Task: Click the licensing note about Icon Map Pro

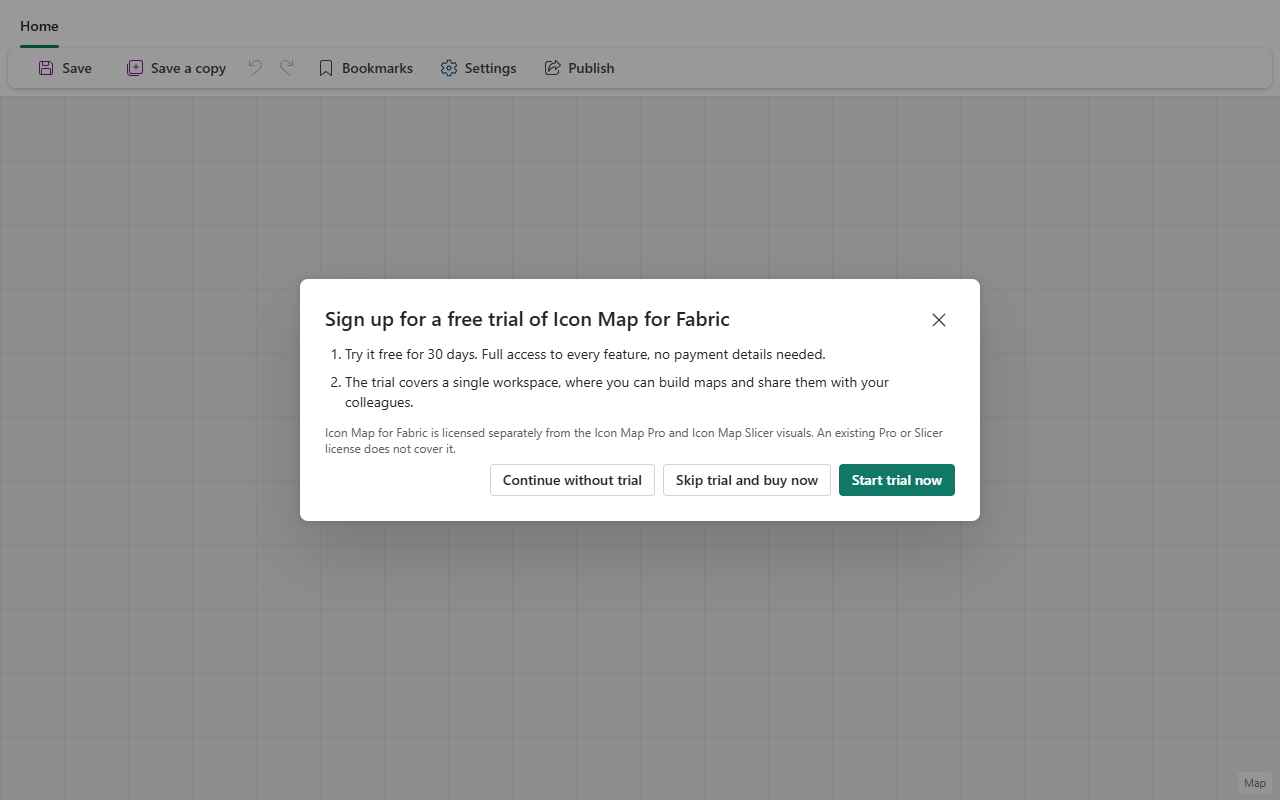Action: [x=634, y=441]
